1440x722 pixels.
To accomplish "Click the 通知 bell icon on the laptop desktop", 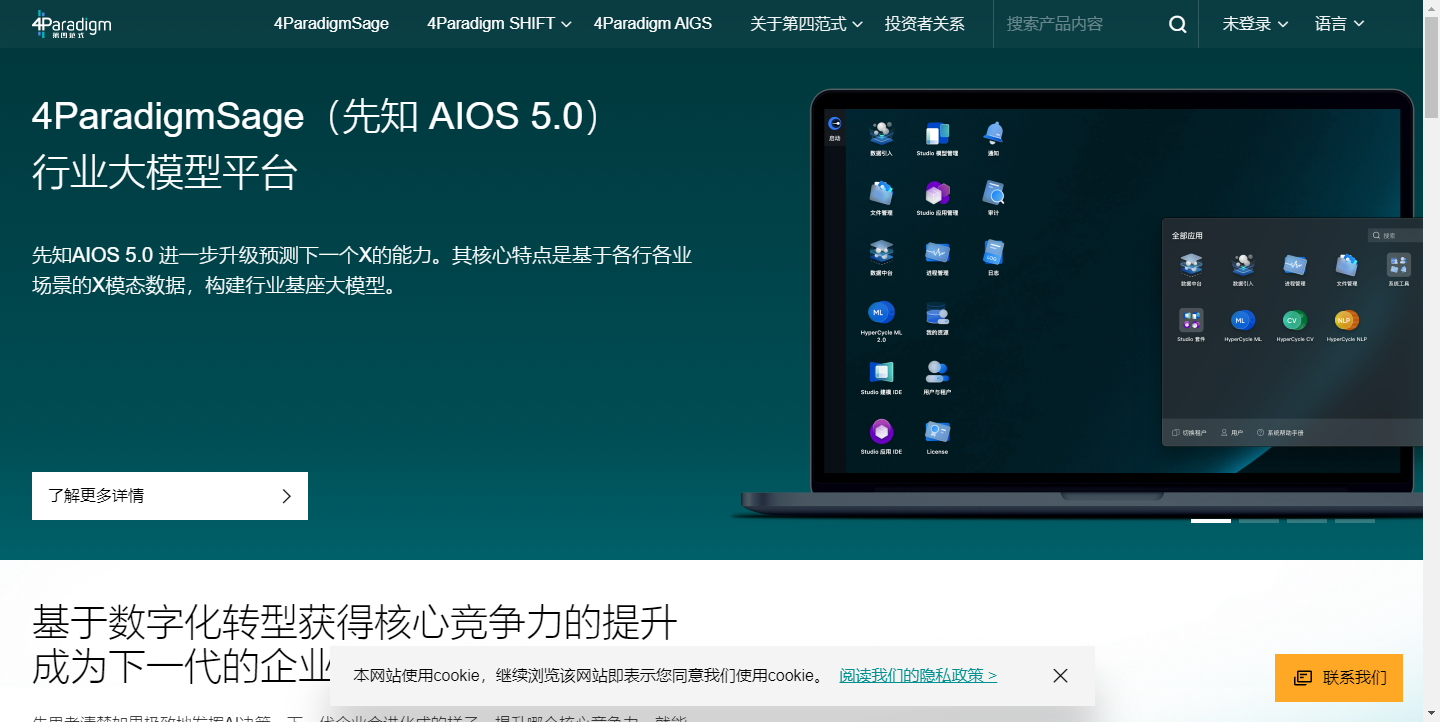I will pos(993,134).
